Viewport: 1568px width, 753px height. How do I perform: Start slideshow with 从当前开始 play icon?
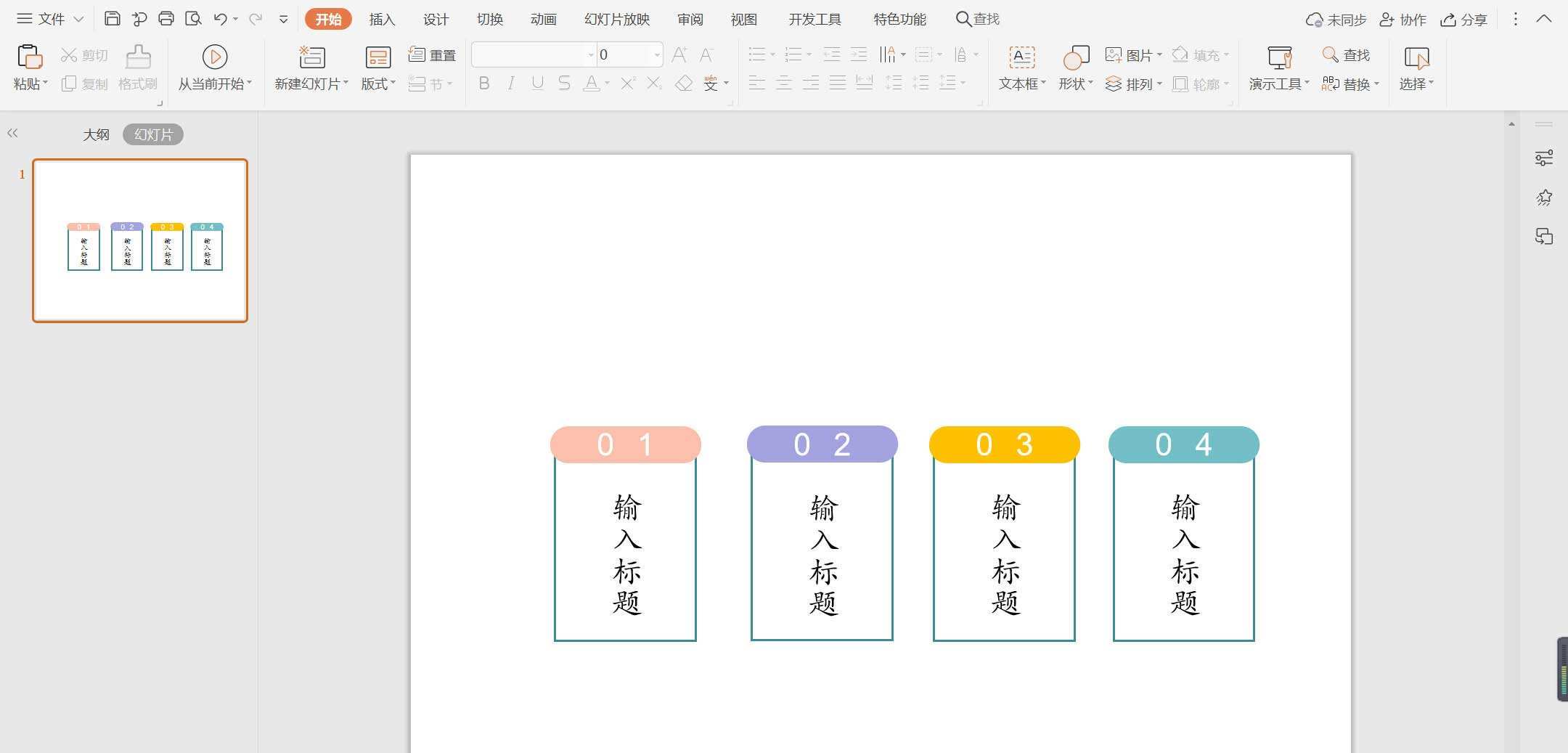click(x=215, y=57)
